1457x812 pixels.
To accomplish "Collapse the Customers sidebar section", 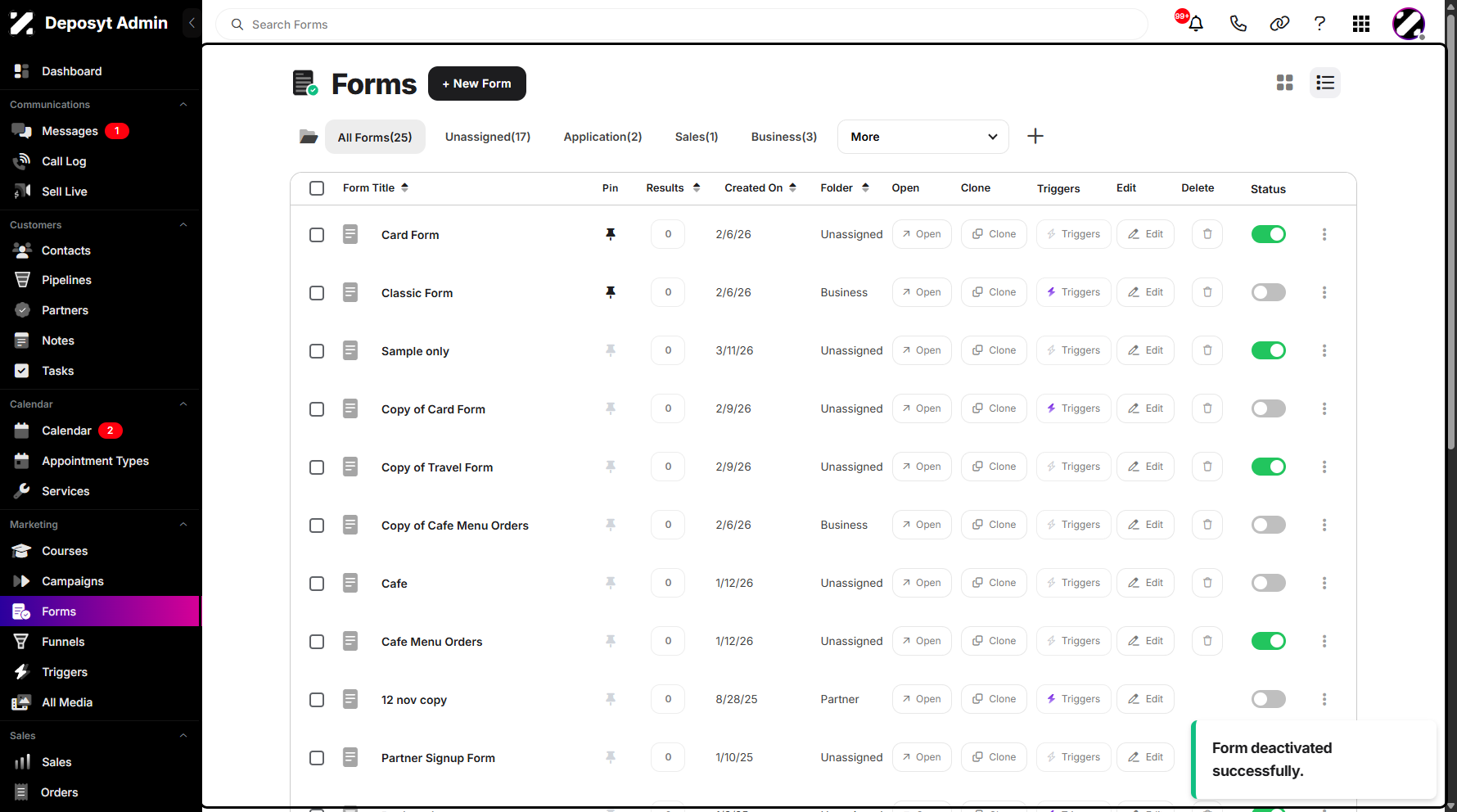I will coord(183,225).
